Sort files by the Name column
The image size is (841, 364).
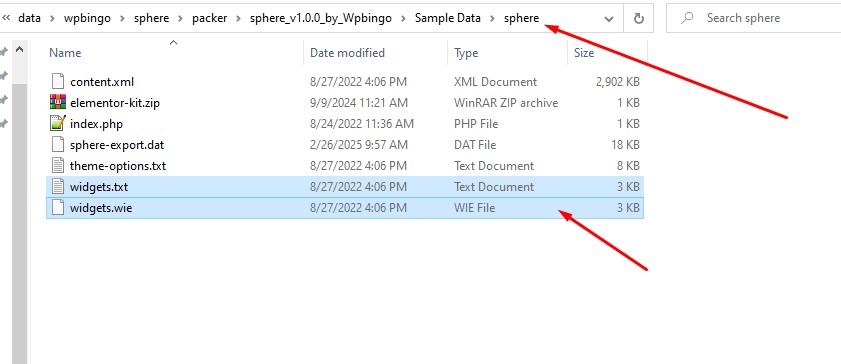pos(65,53)
